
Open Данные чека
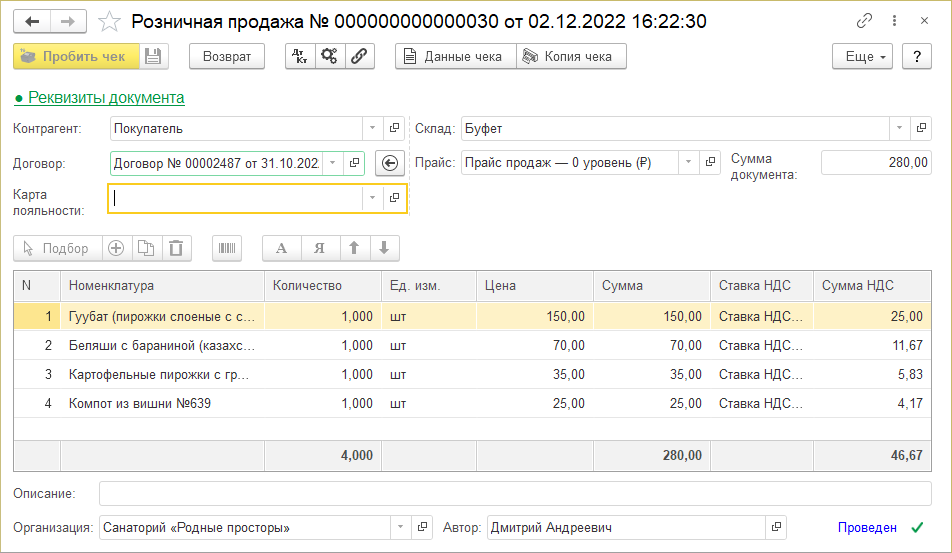(454, 57)
